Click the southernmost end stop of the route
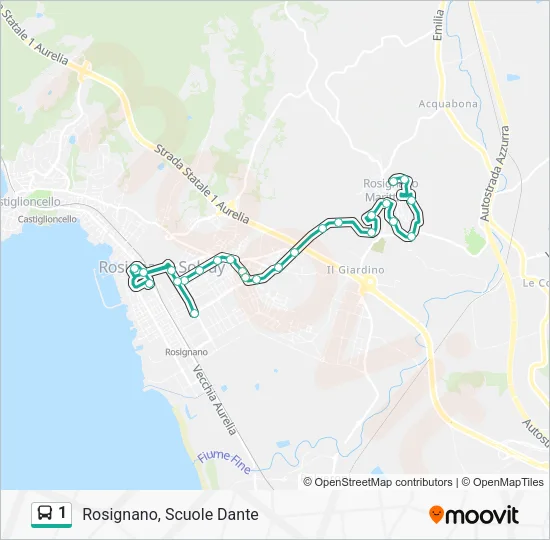Viewport: 550px width, 540px height. [x=194, y=313]
